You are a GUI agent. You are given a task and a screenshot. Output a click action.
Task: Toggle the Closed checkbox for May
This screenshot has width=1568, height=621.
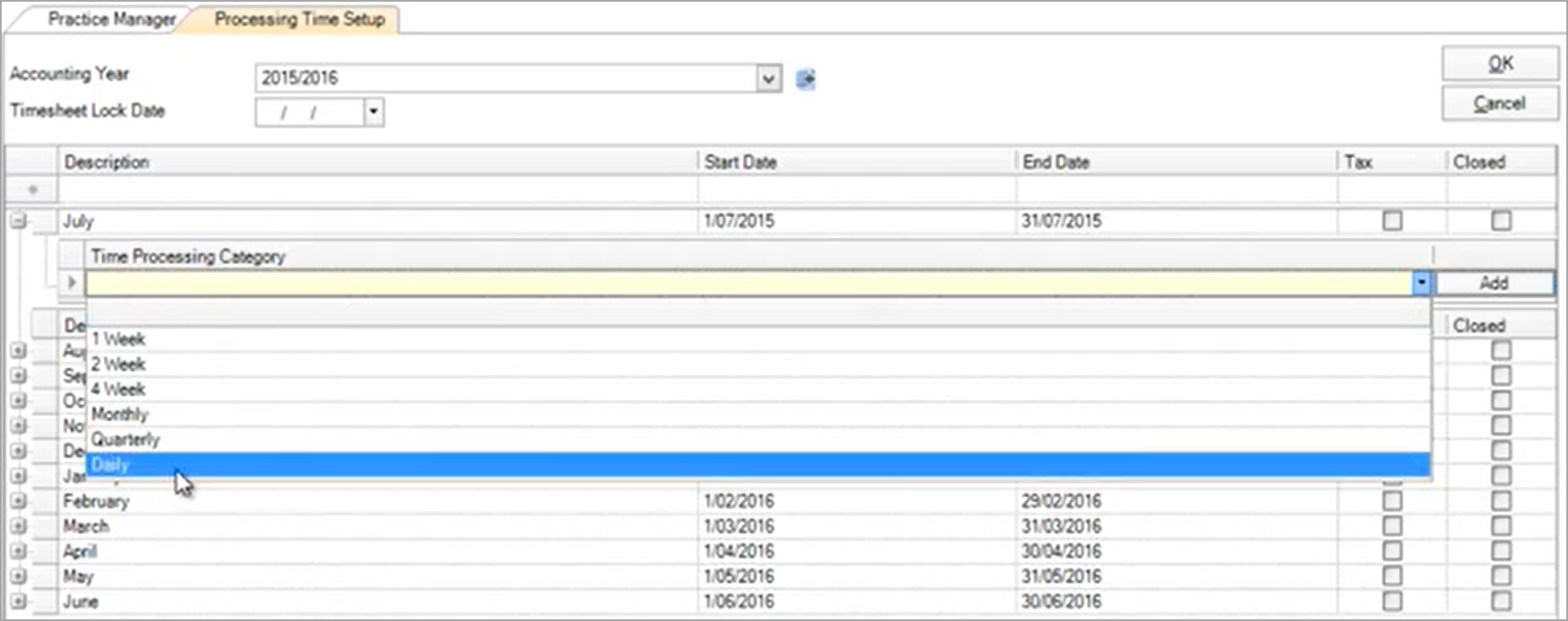(x=1501, y=576)
